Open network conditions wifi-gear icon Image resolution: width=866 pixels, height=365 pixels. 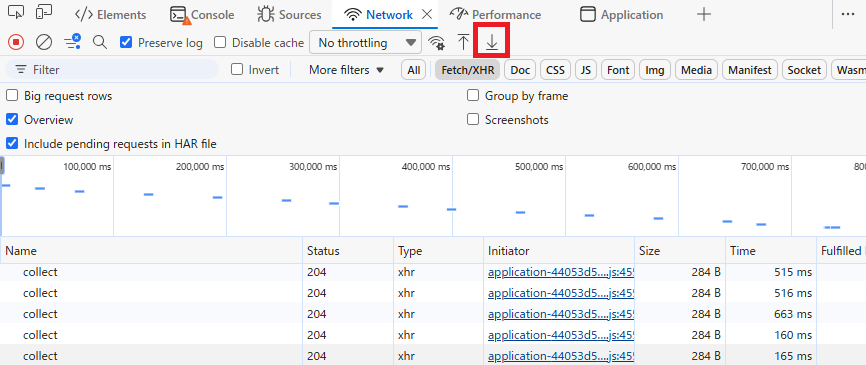[x=436, y=43]
